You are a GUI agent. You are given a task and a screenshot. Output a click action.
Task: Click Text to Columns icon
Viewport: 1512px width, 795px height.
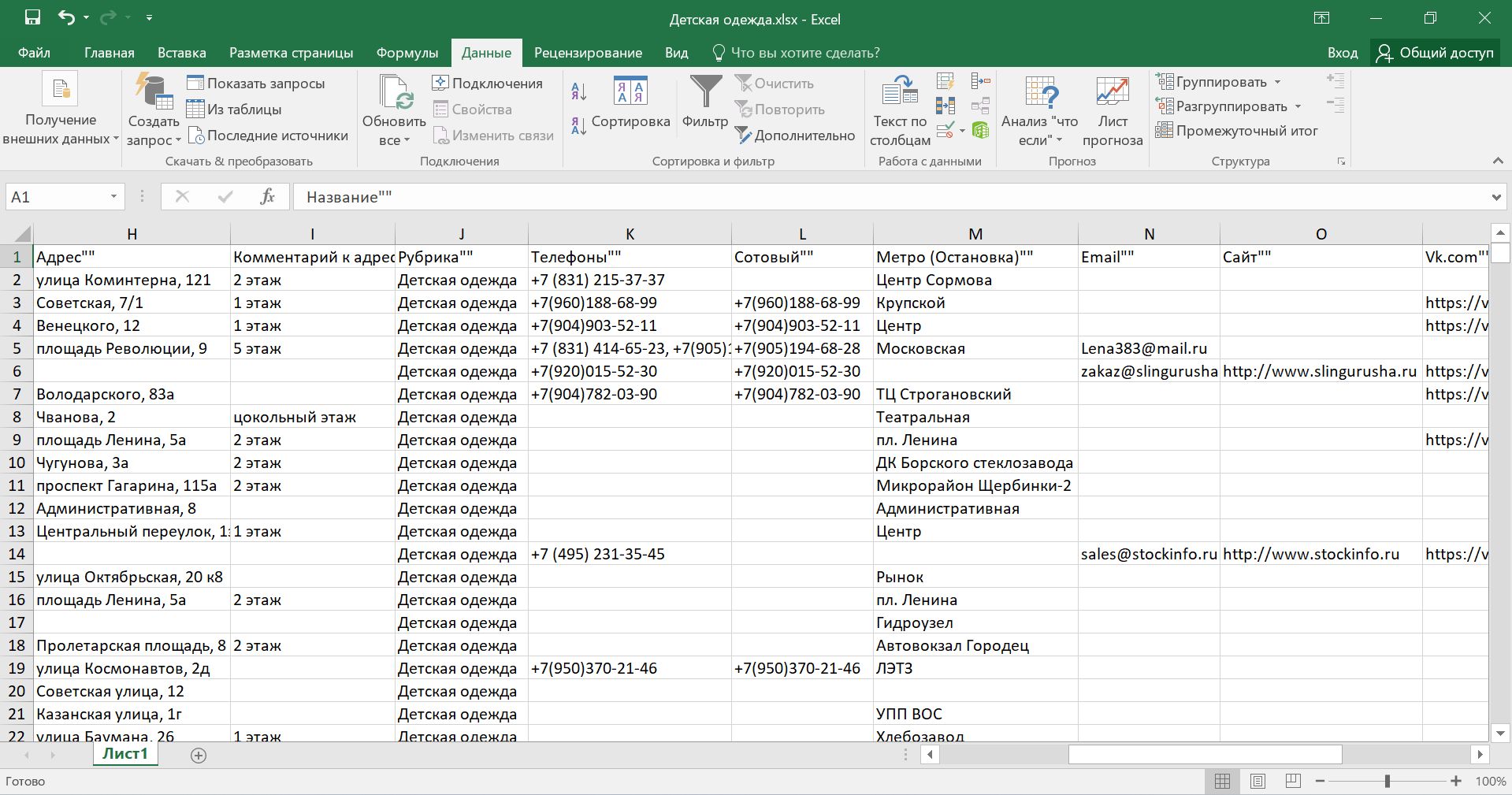pos(900,93)
